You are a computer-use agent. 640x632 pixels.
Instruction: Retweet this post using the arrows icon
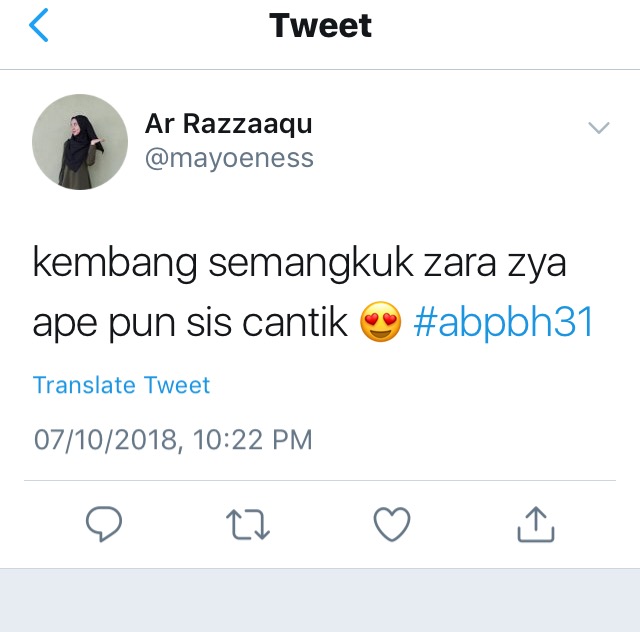pyautogui.click(x=248, y=524)
